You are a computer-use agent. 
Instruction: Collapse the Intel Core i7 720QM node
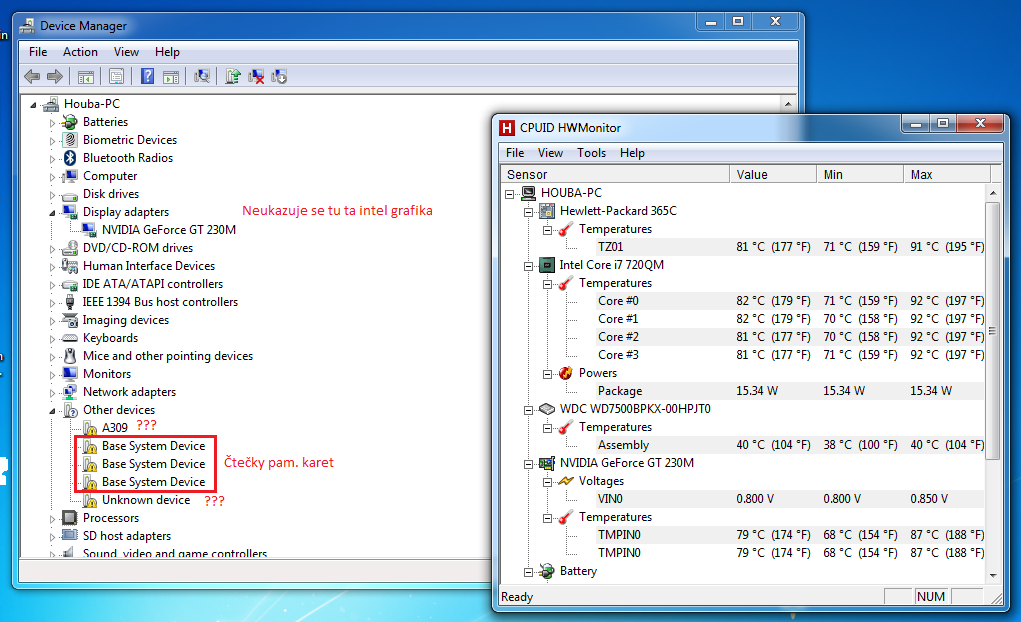(528, 266)
